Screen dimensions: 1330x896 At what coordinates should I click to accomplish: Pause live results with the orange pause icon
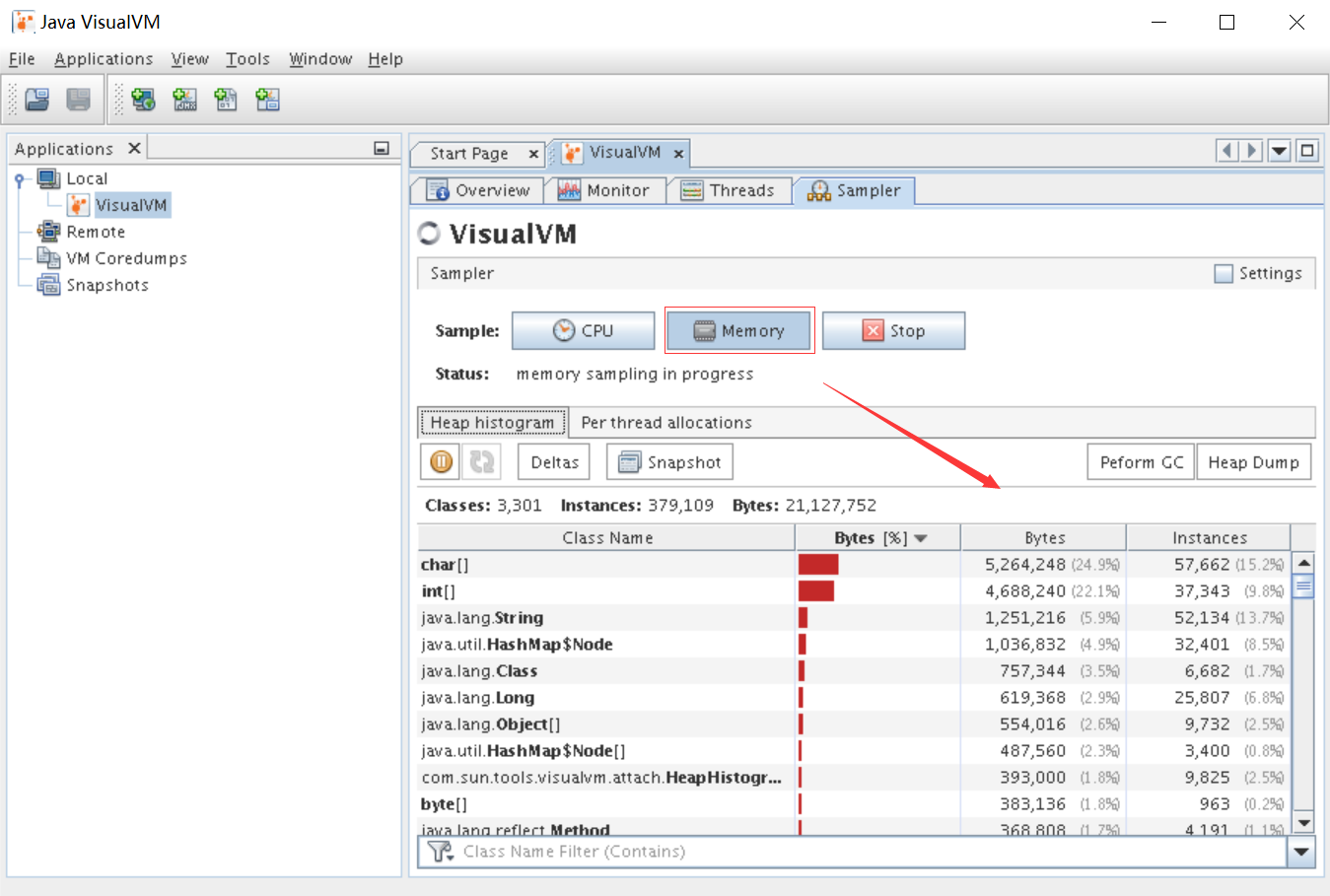442,461
